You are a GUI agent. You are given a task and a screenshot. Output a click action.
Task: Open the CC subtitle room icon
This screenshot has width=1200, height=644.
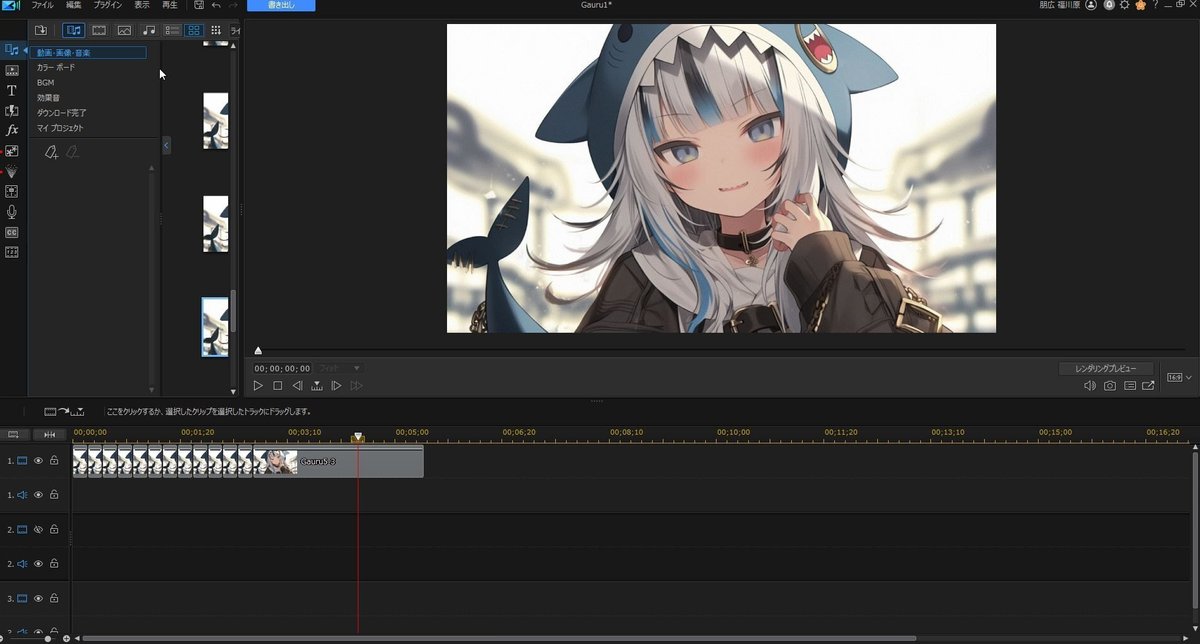(12, 232)
